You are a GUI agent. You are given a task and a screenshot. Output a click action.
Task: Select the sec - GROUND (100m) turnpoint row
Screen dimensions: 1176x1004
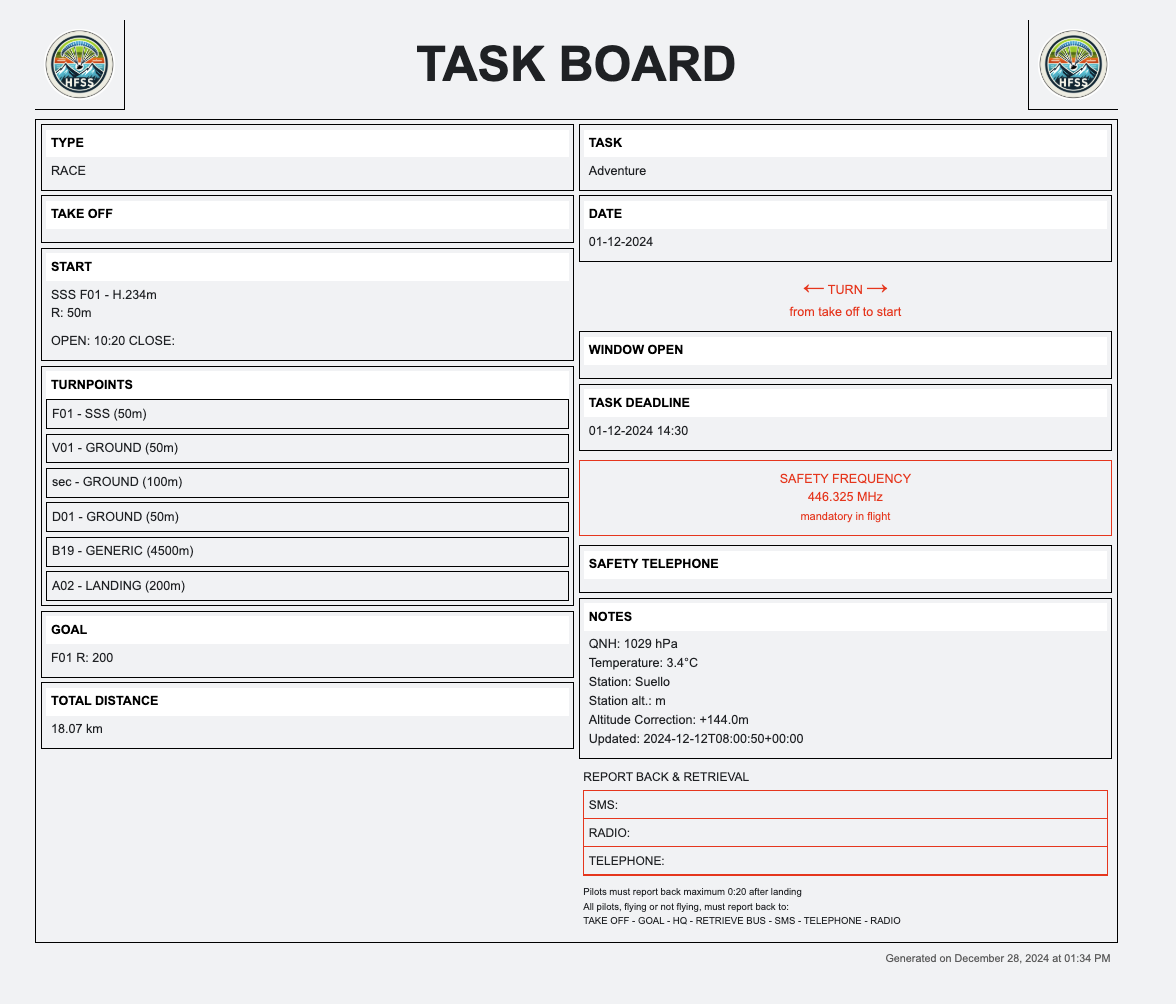[308, 482]
